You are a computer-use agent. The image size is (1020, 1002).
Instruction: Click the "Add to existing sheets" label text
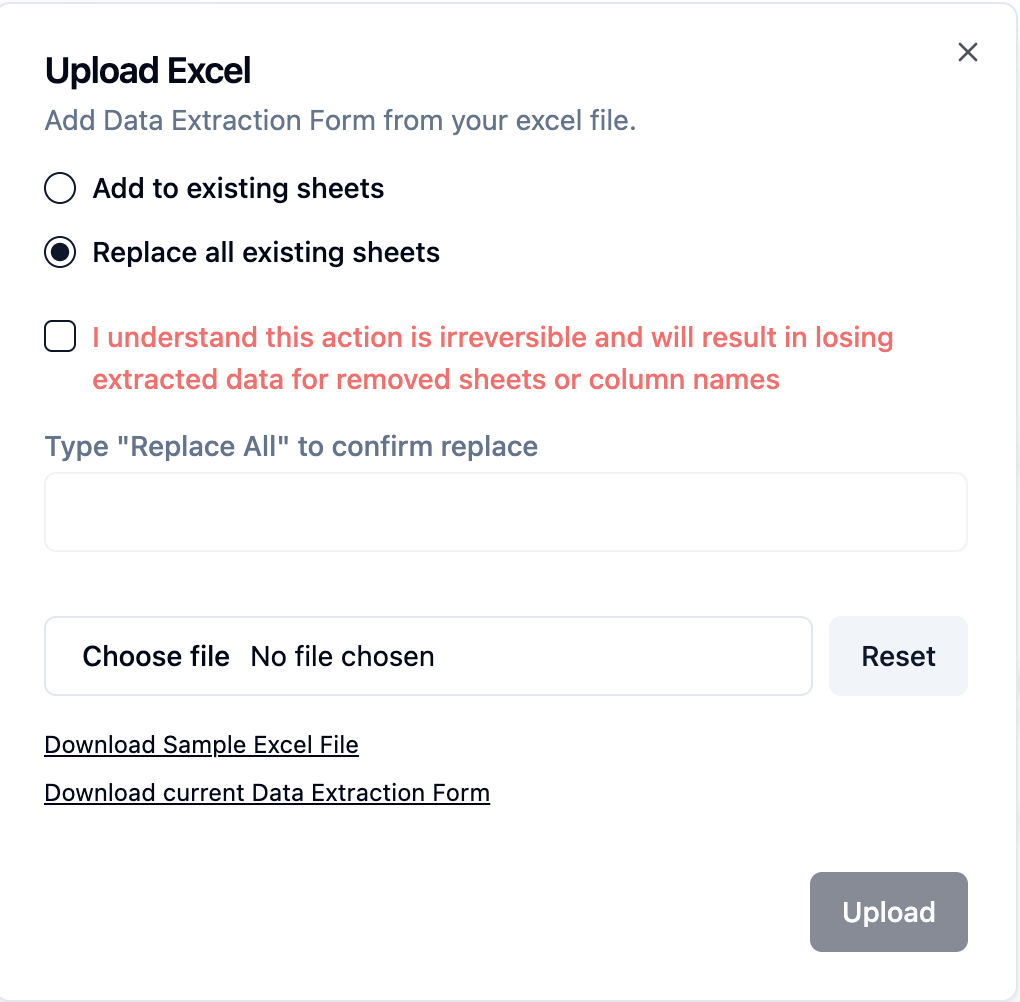(x=238, y=188)
